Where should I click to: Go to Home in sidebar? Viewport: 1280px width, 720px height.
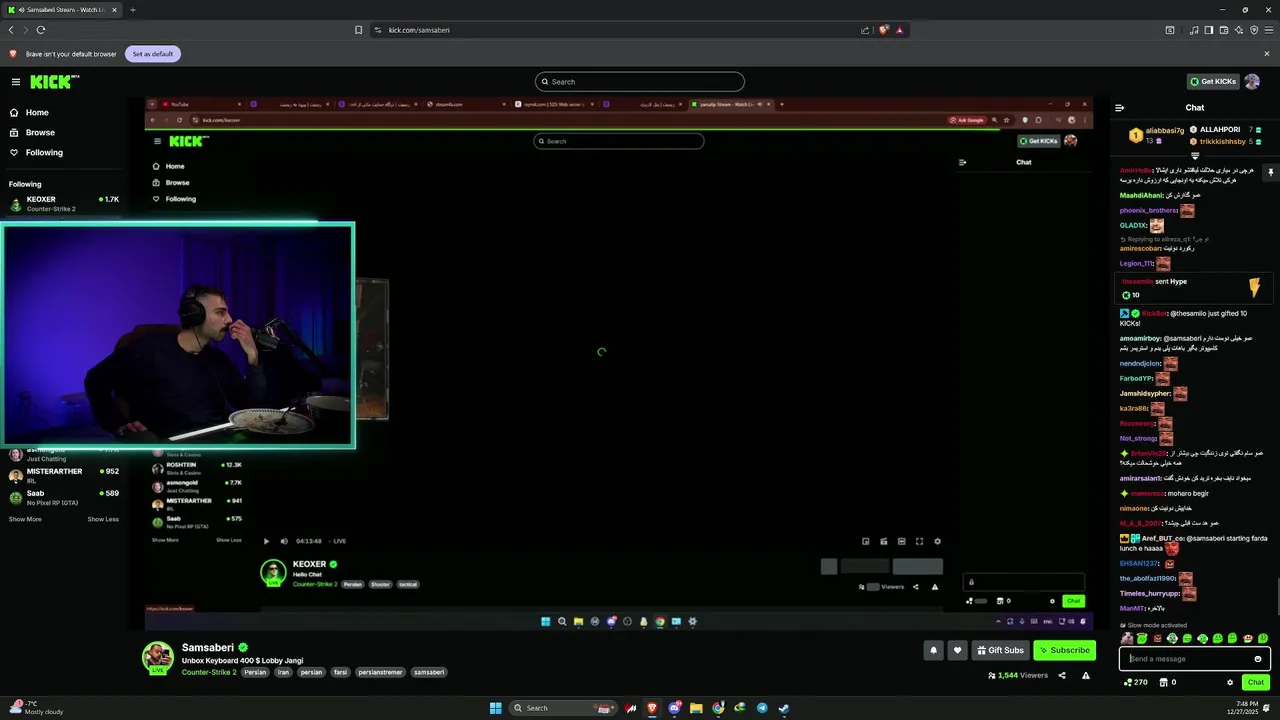37,113
